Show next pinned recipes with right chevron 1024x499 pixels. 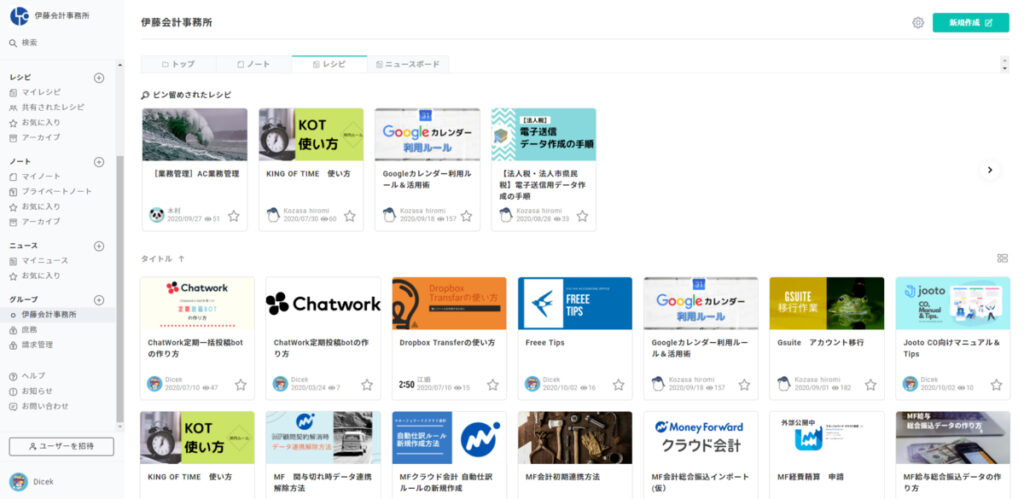[x=989, y=170]
